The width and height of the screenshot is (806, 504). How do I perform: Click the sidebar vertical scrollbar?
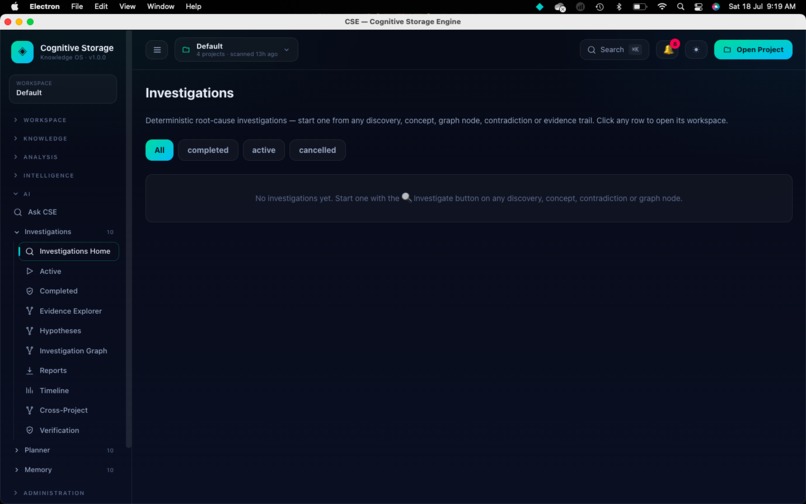(129, 239)
